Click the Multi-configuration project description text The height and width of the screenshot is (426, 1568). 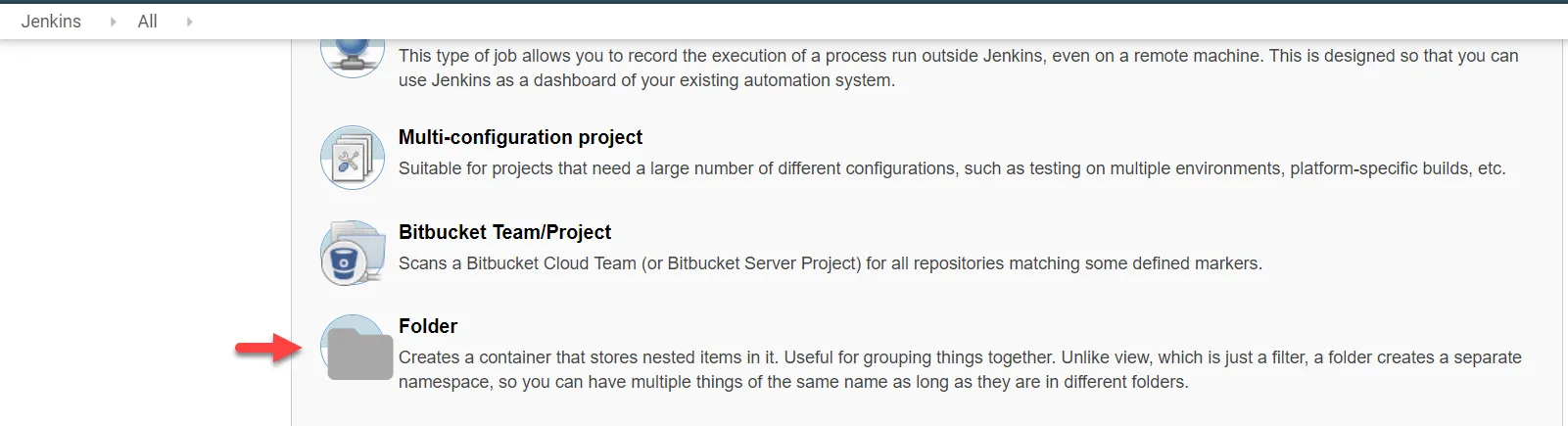click(x=951, y=168)
